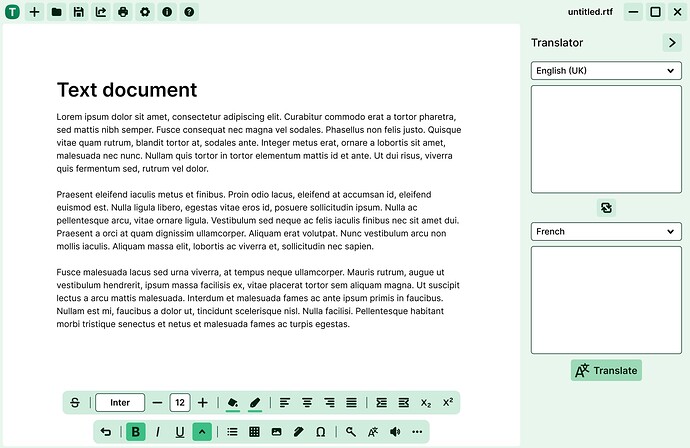Click the Translate button
Viewport: 690px width, 448px height.
tap(606, 370)
